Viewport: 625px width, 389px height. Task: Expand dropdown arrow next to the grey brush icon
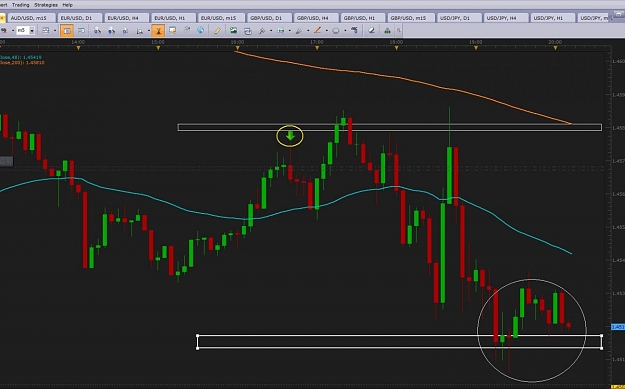point(308,31)
